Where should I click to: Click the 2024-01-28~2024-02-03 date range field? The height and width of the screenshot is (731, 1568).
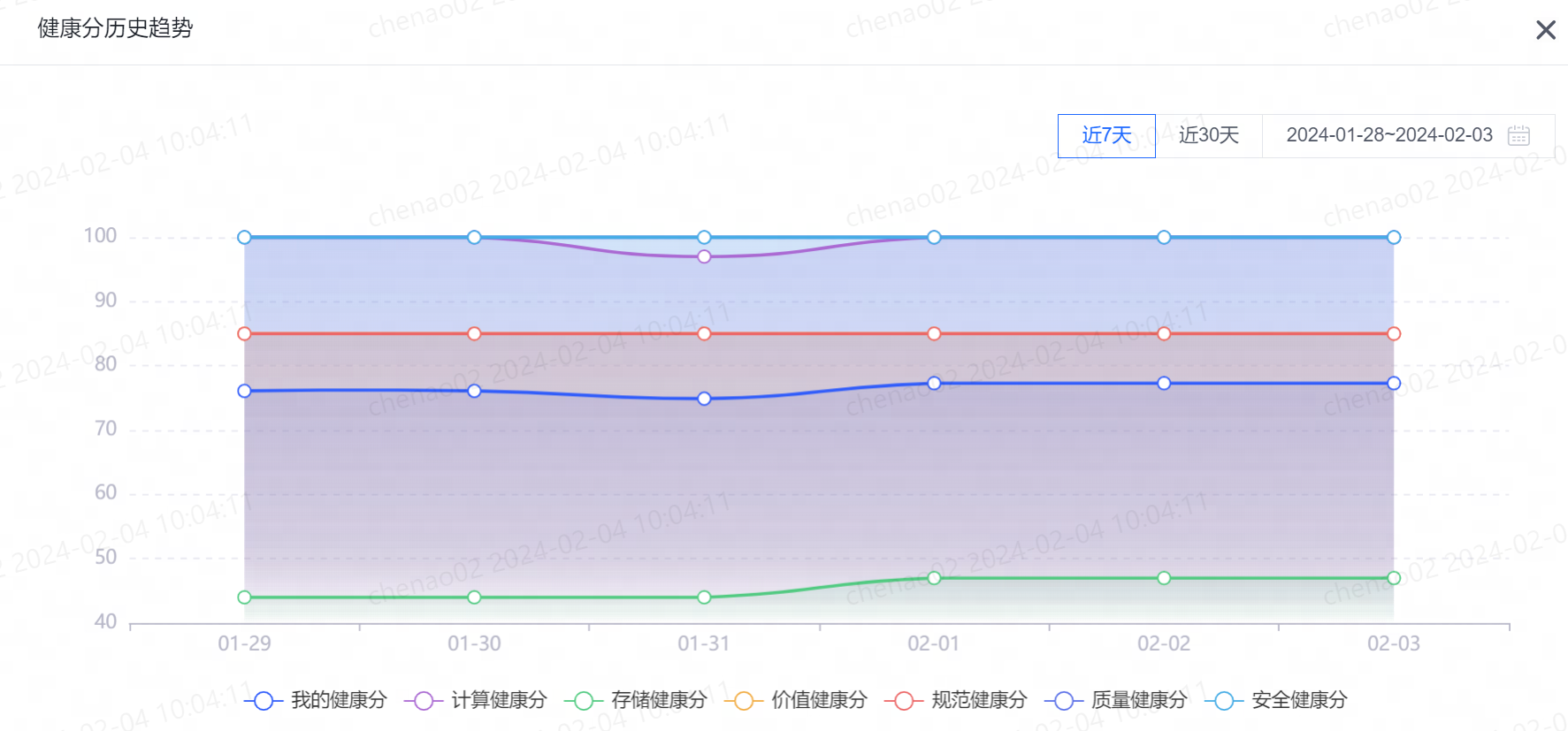1408,135
